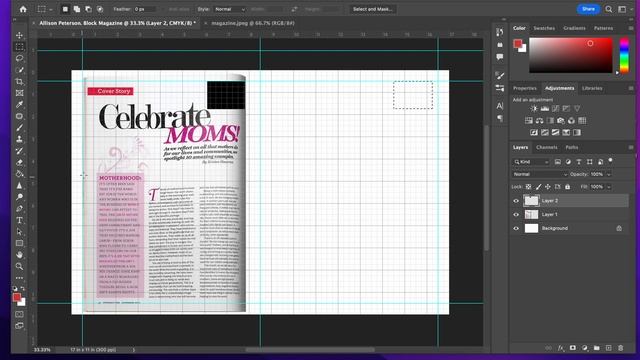The width and height of the screenshot is (640, 360).
Task: Open the Opacity dropdown arrow
Action: coord(609,174)
